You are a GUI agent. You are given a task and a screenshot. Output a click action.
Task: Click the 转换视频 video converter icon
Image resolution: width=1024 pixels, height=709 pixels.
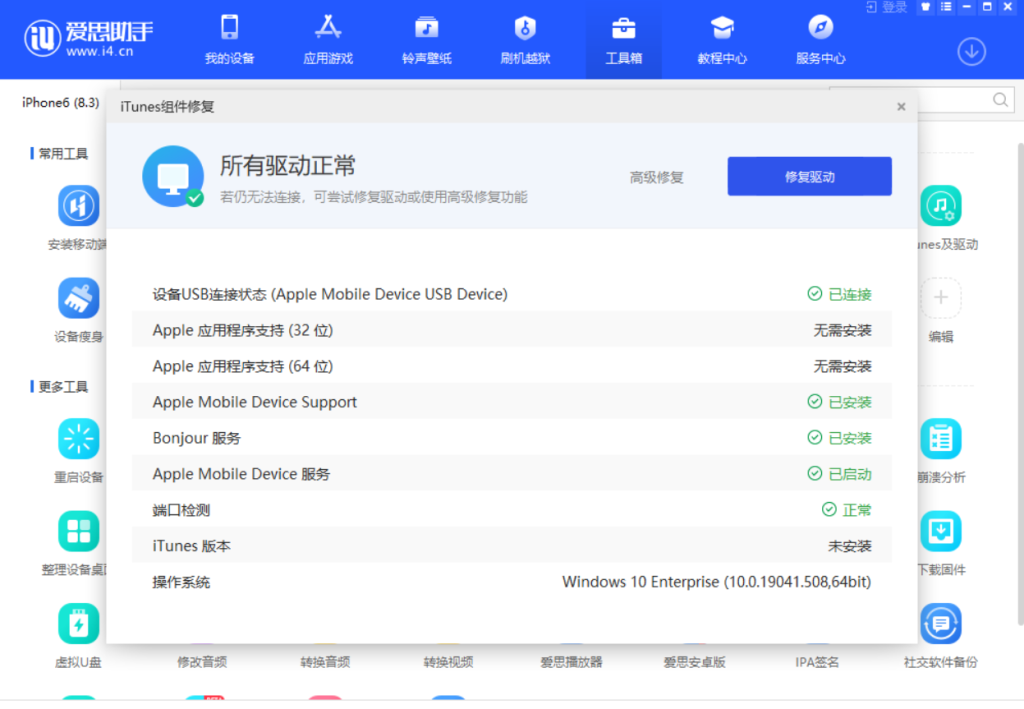(x=448, y=661)
